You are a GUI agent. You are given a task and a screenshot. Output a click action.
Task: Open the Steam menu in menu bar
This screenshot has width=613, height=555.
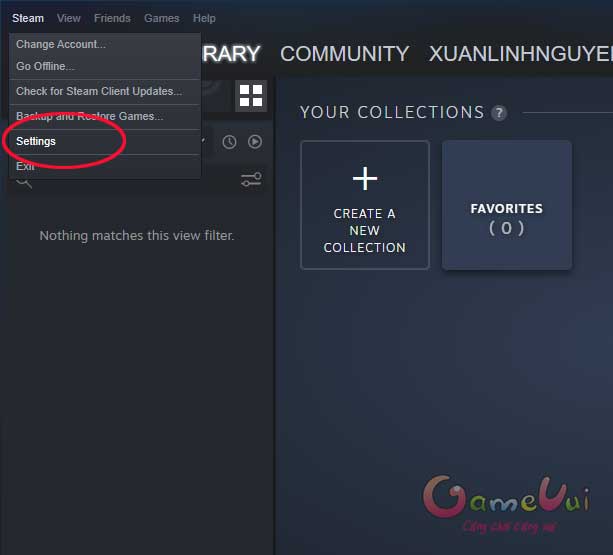(28, 18)
